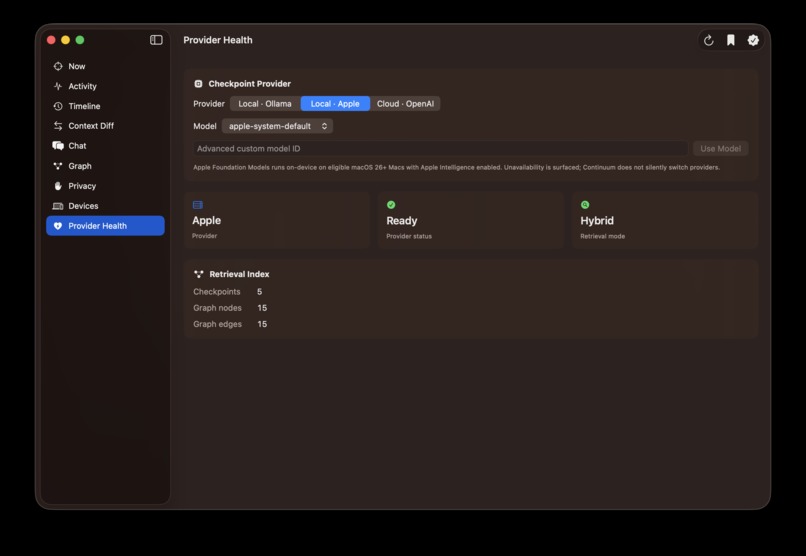Click the checkmark seal icon in toolbar
Image resolution: width=806 pixels, height=556 pixels.
[x=753, y=40]
